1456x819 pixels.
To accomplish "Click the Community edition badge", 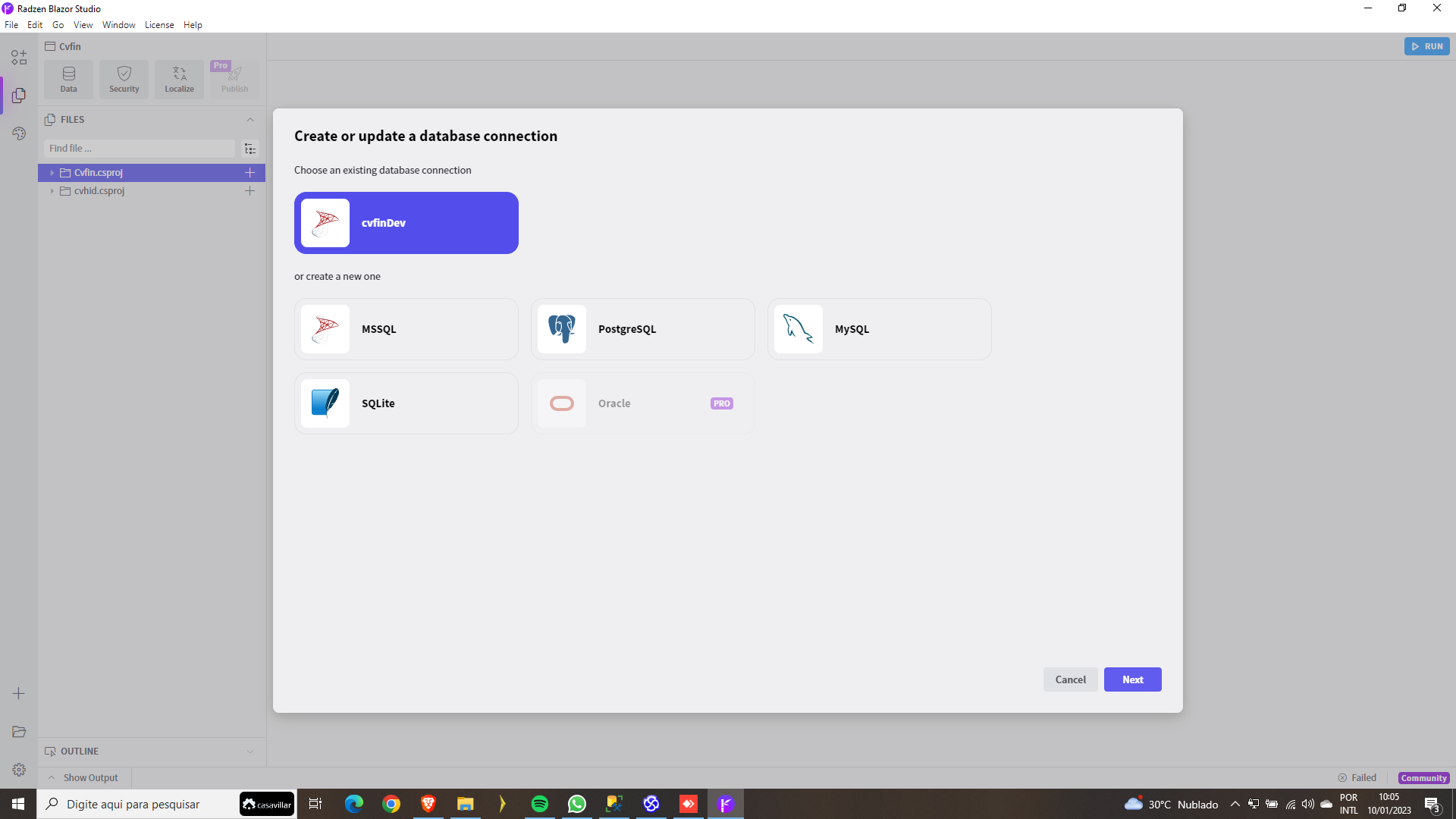I will [x=1423, y=778].
